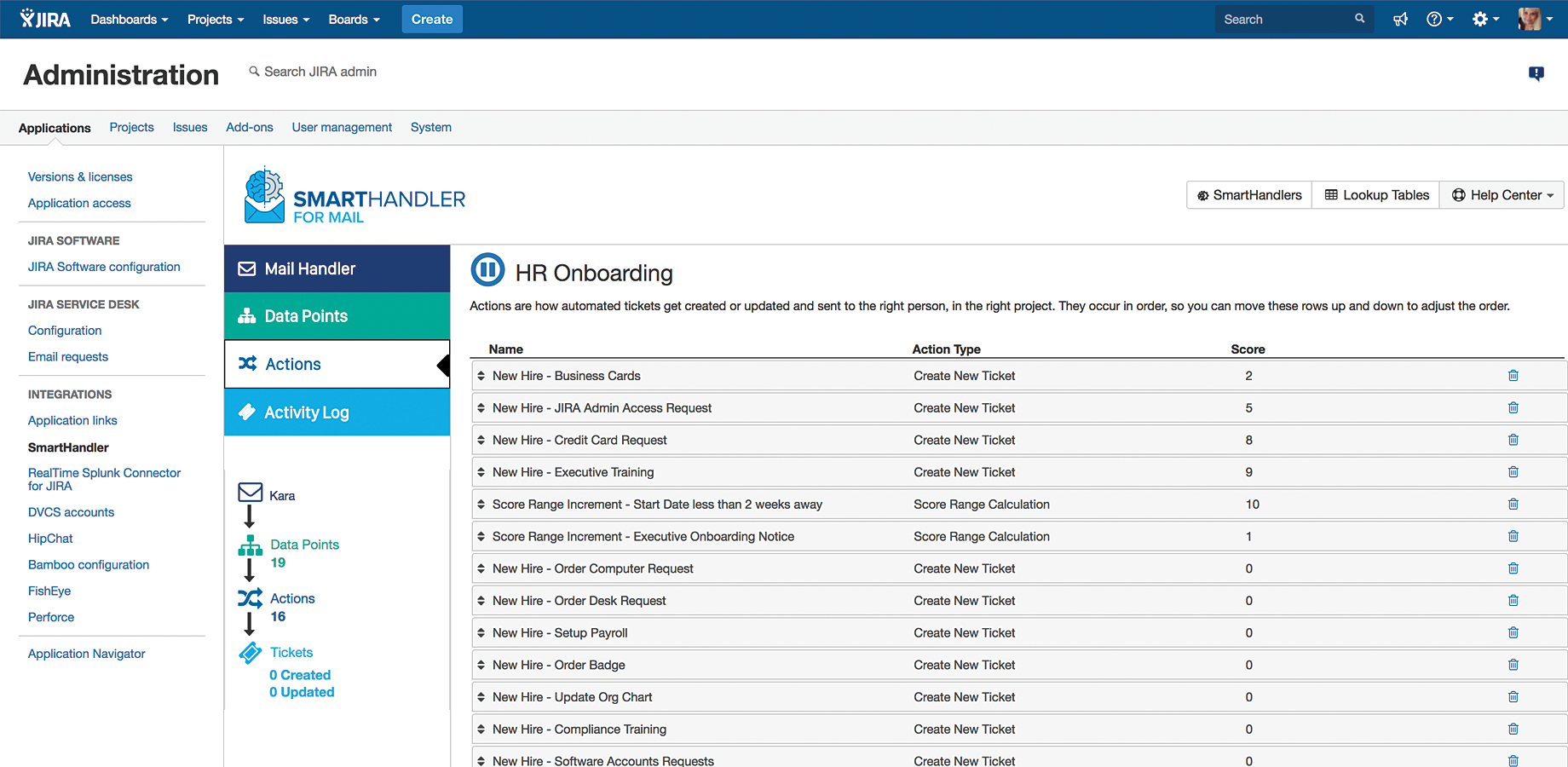Open the help question mark menu
The height and width of the screenshot is (767, 1568).
[x=1439, y=19]
